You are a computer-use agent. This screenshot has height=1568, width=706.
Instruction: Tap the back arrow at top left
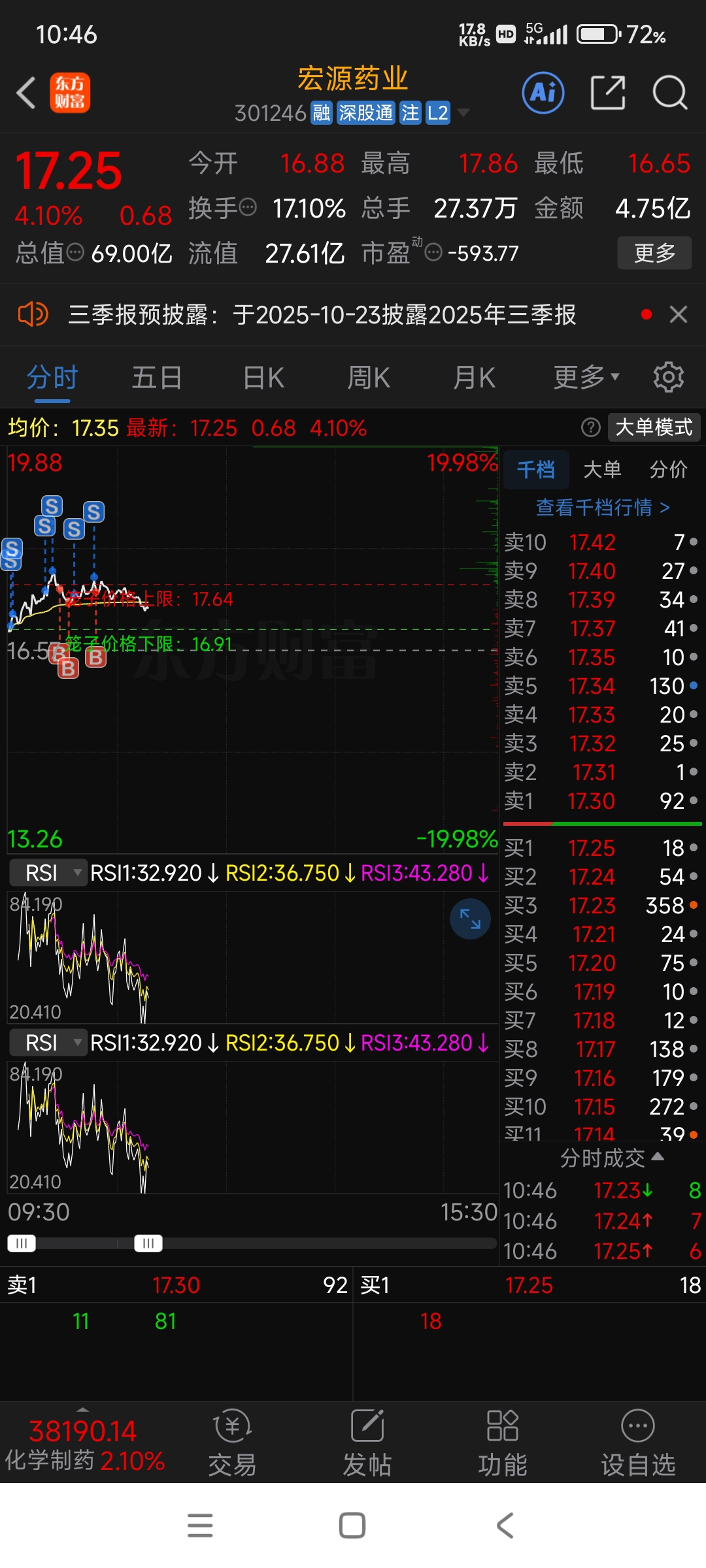tap(26, 93)
